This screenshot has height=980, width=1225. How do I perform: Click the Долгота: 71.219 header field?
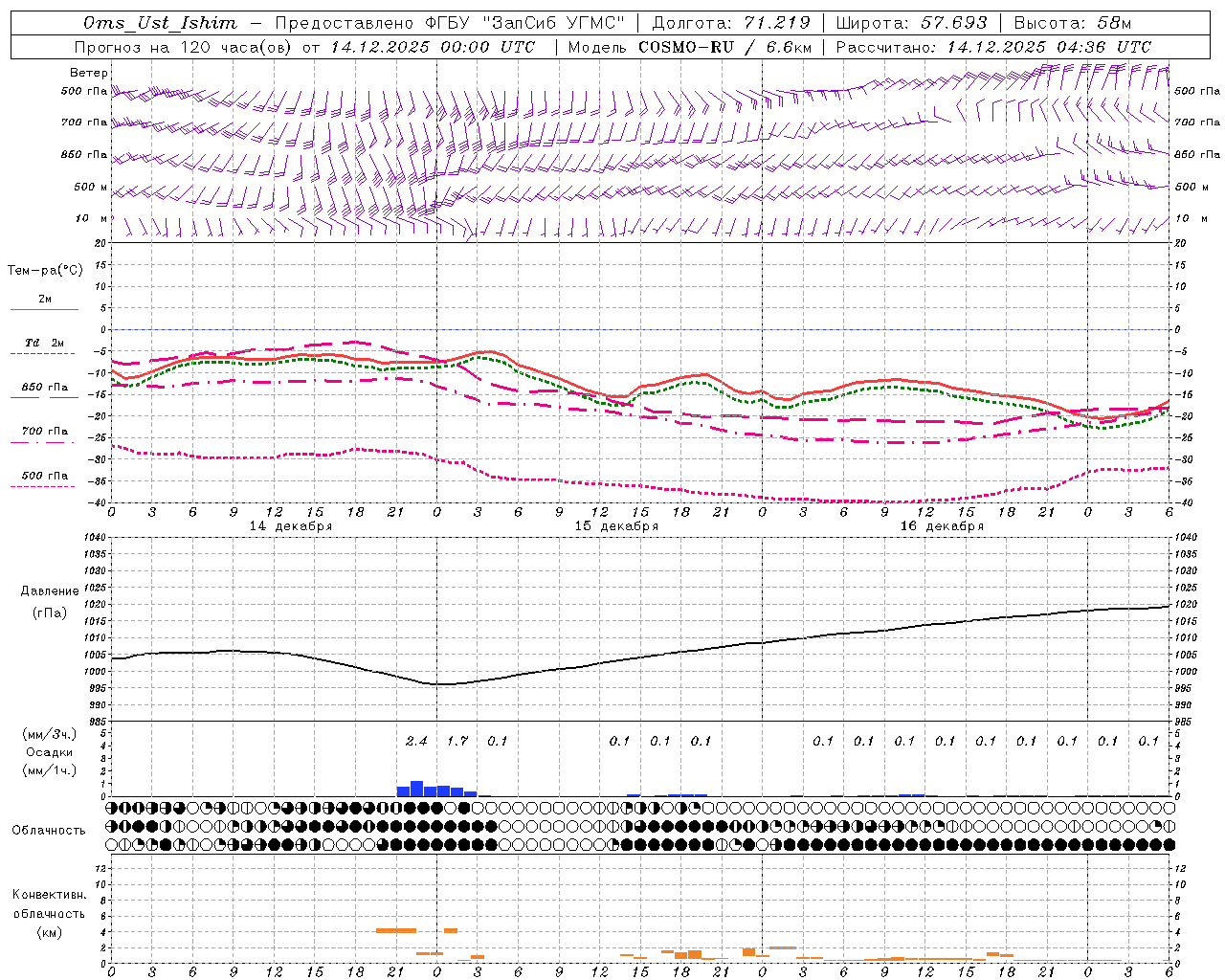(x=731, y=23)
